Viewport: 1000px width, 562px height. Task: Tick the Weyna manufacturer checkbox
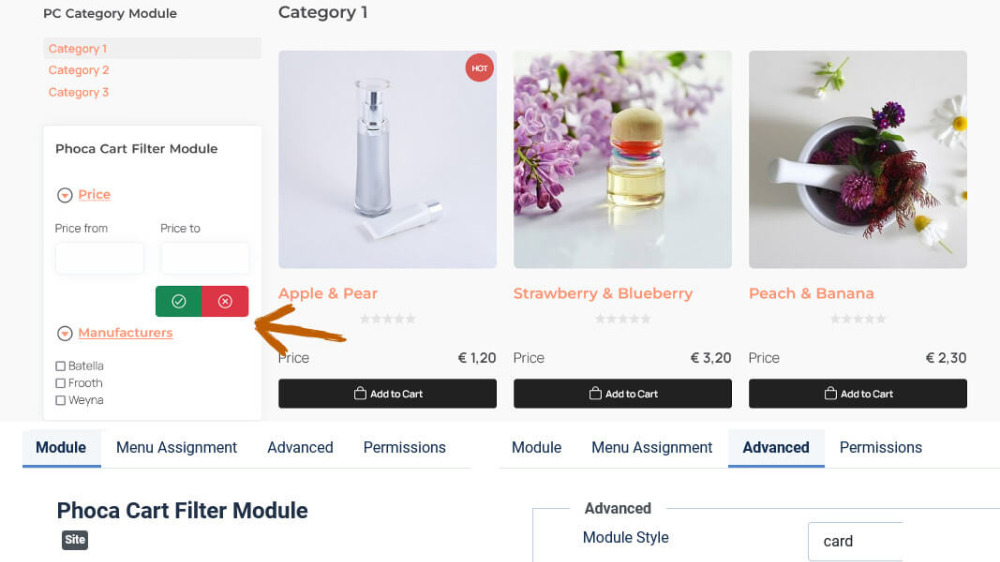coord(61,400)
